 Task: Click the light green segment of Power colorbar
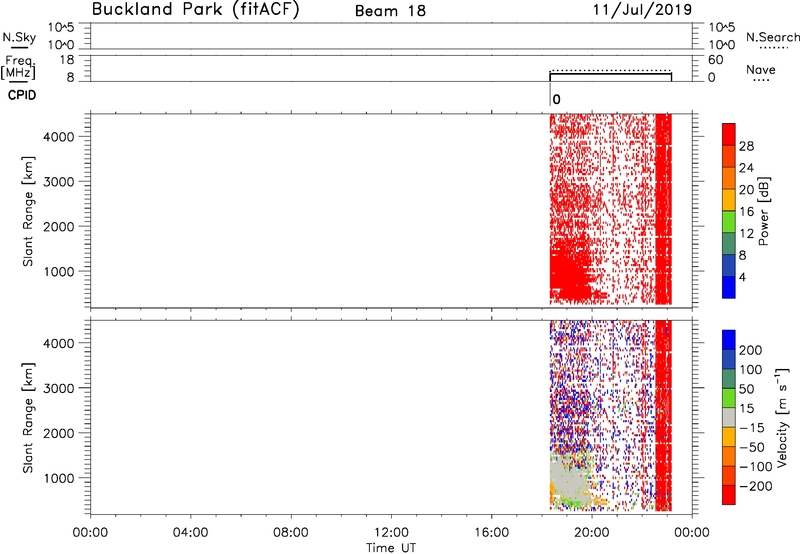(729, 221)
